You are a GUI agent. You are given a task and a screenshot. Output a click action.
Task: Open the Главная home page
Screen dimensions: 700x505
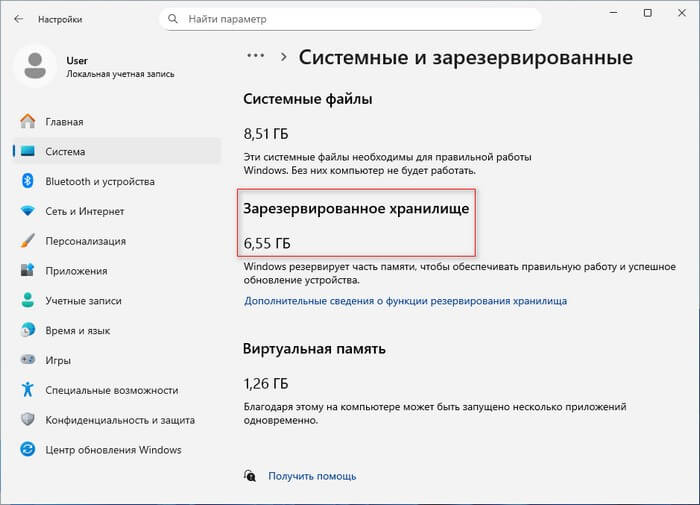pos(64,122)
